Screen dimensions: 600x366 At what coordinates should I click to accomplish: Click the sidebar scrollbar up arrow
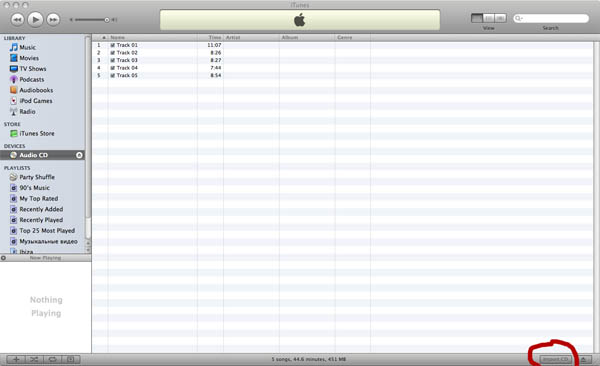(x=88, y=243)
